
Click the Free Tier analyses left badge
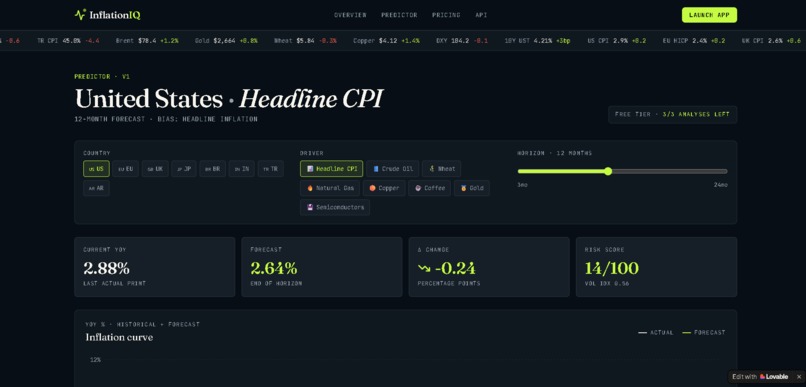click(672, 115)
